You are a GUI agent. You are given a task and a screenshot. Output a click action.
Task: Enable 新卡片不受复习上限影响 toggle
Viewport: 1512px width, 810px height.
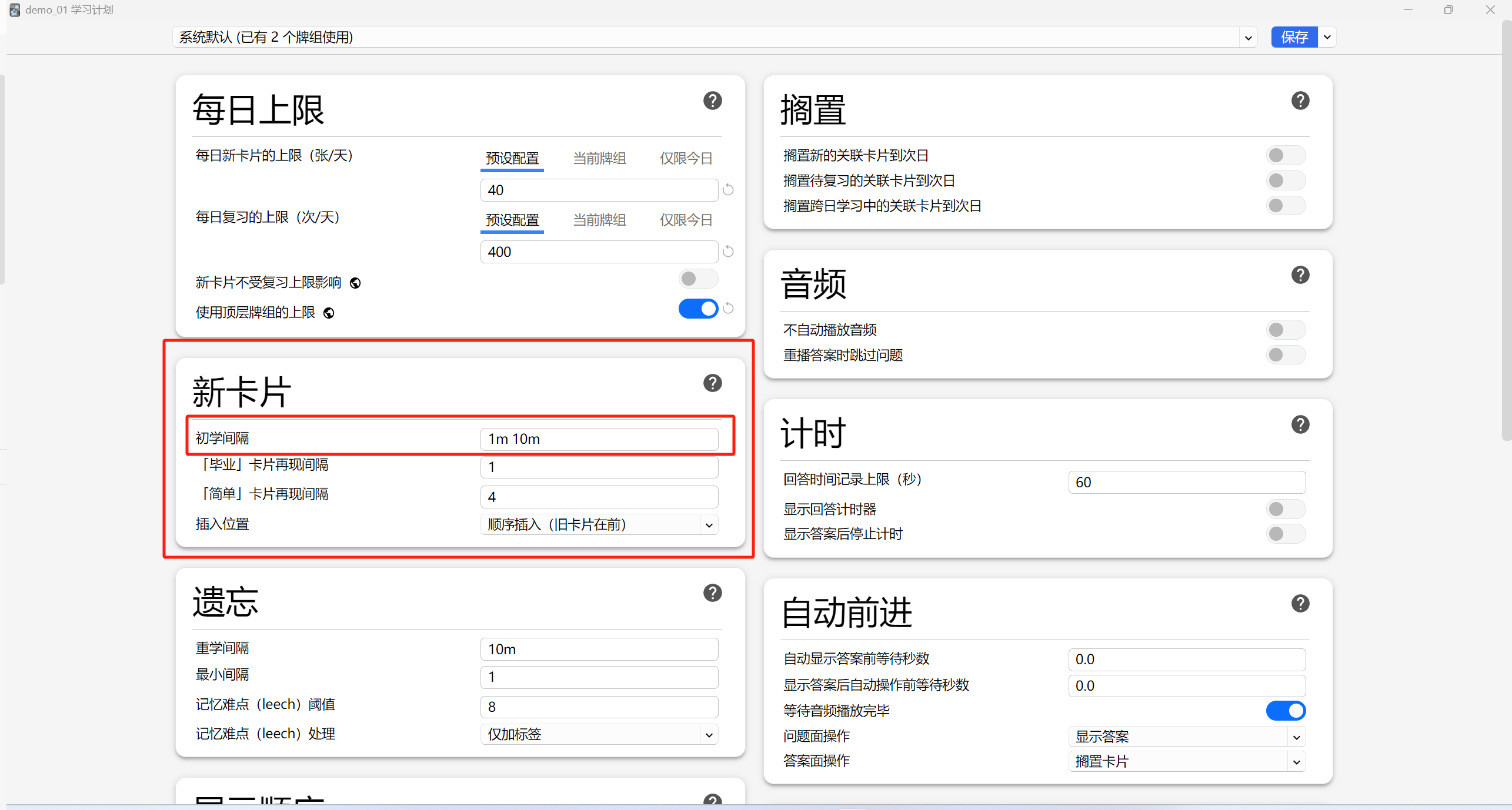coord(697,279)
